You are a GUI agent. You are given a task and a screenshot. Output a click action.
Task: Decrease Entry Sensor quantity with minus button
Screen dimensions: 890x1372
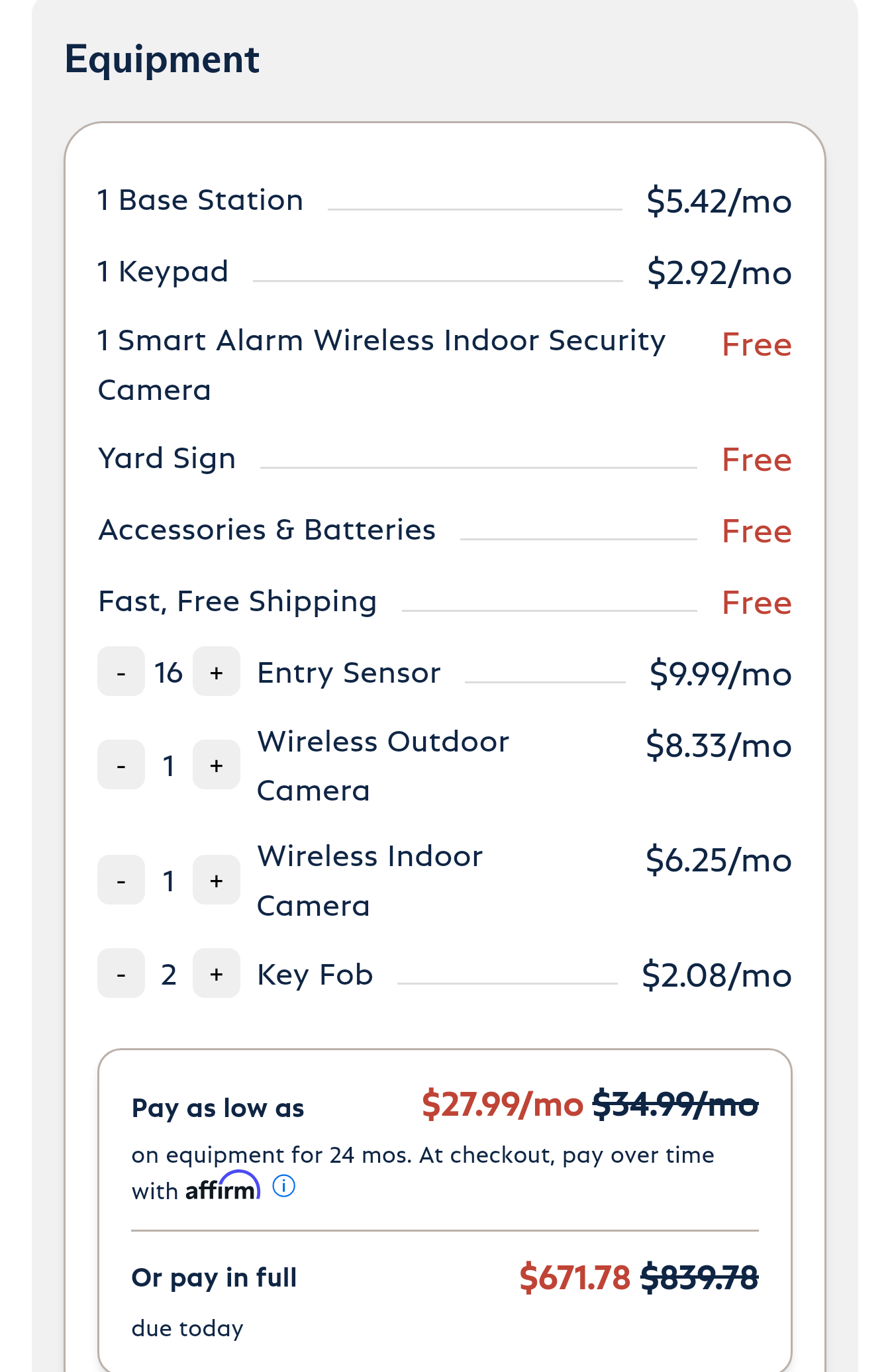(x=121, y=671)
